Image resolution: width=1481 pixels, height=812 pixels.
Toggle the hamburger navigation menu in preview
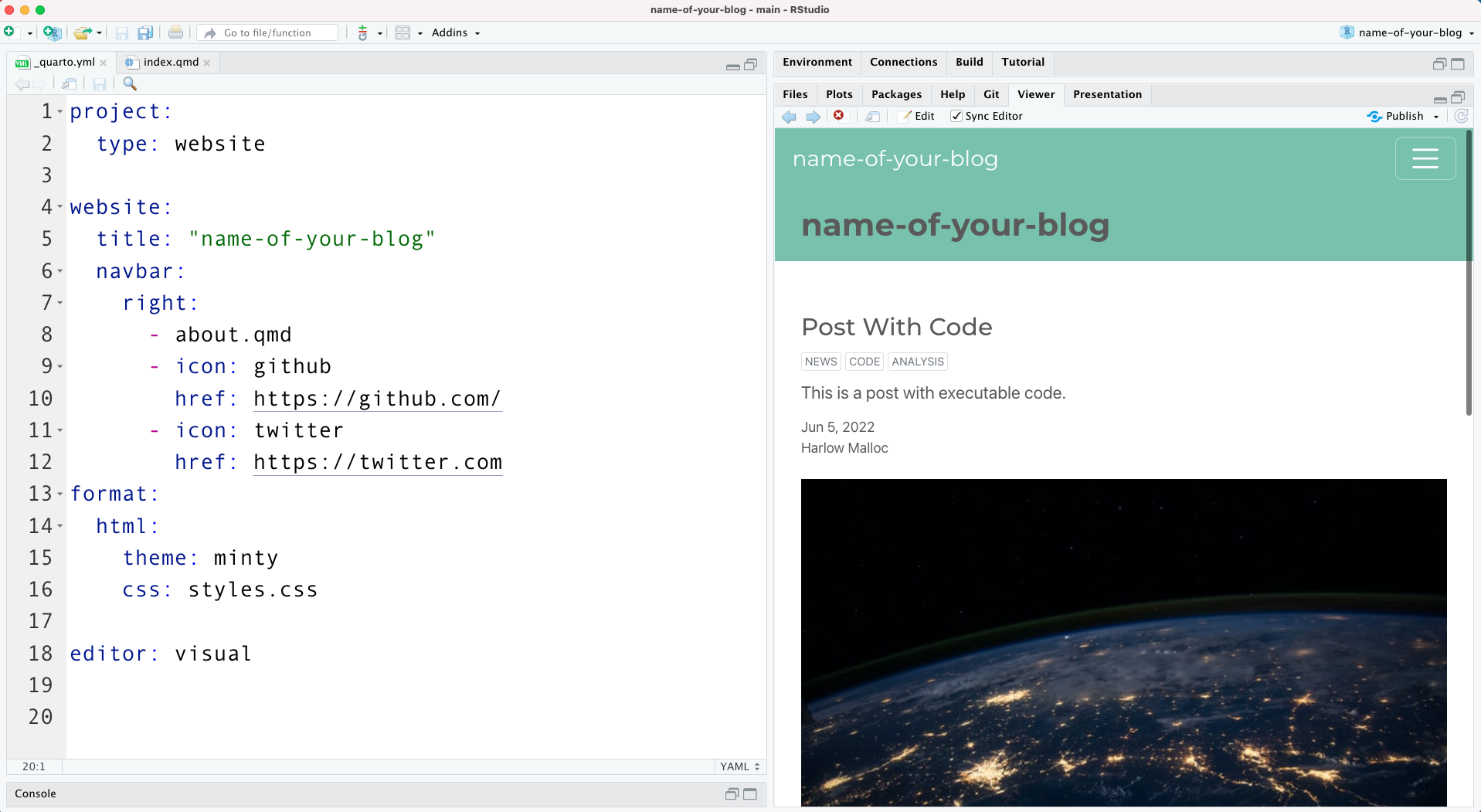point(1425,158)
